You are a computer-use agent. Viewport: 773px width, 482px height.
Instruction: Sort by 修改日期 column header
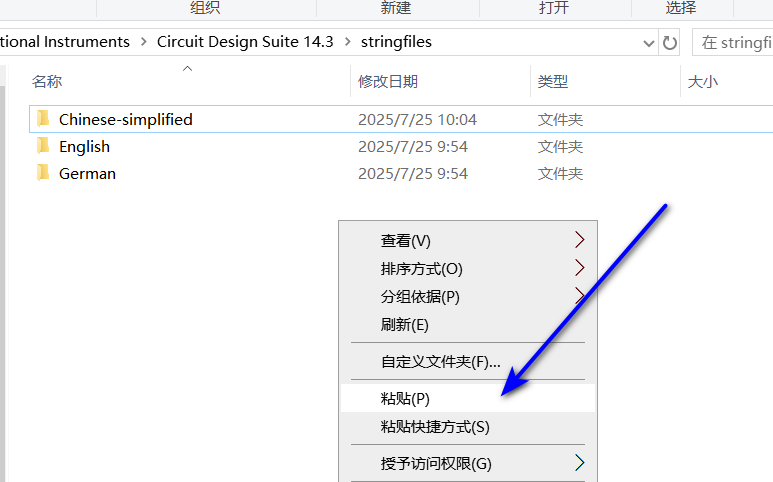pyautogui.click(x=388, y=81)
